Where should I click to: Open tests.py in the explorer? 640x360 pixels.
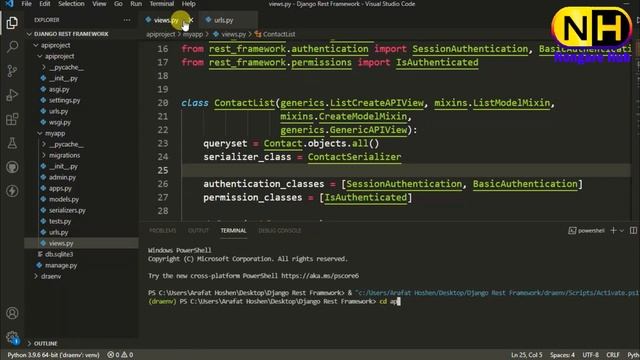pyautogui.click(x=60, y=222)
